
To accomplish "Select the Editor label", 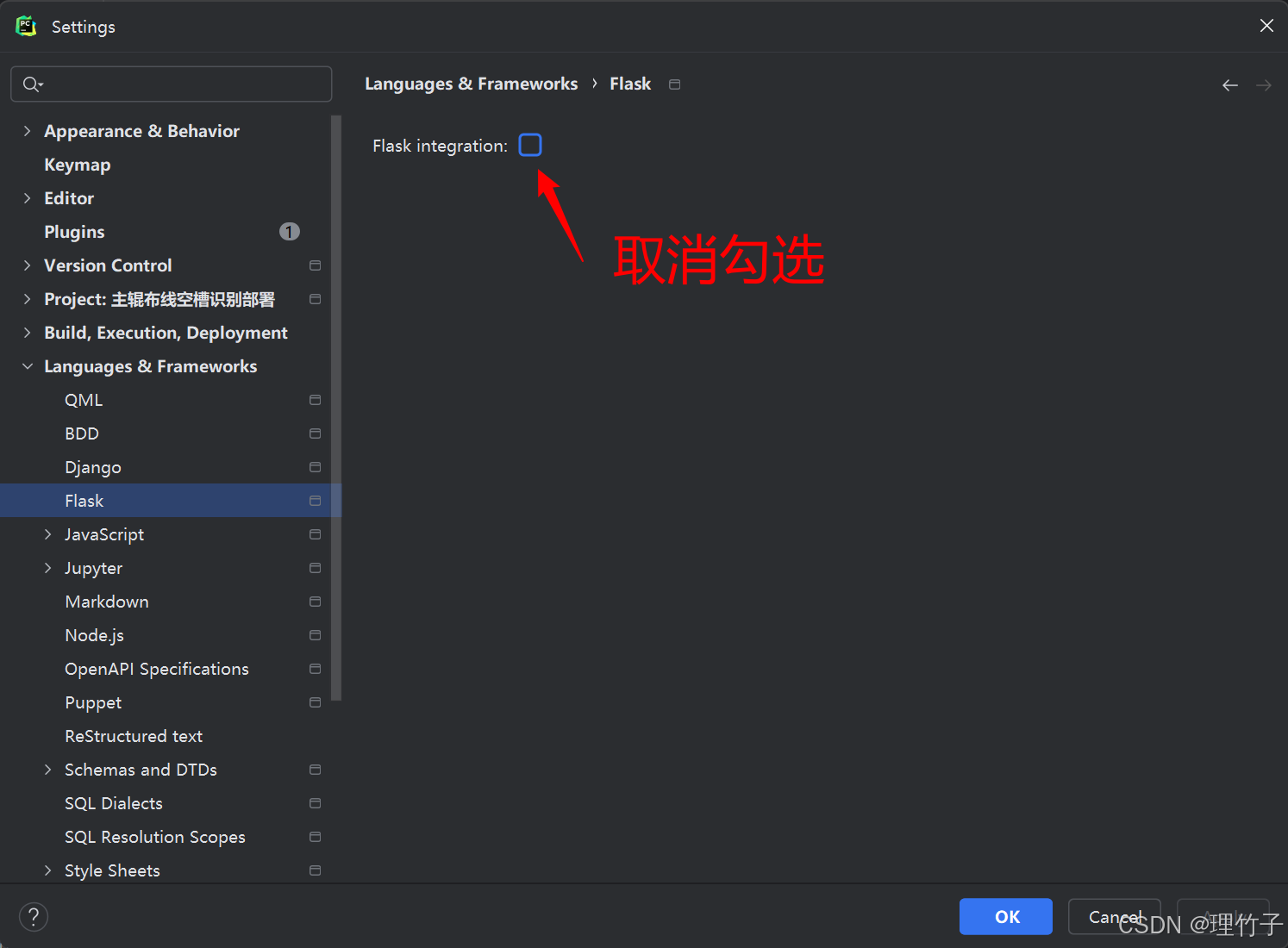I will tap(69, 198).
